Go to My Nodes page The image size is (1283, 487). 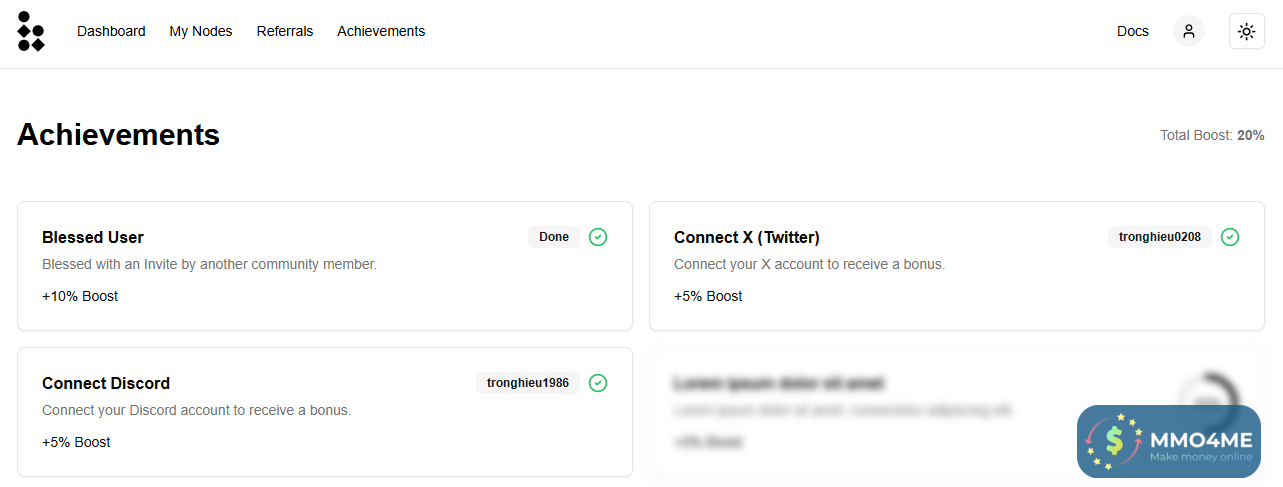click(201, 31)
